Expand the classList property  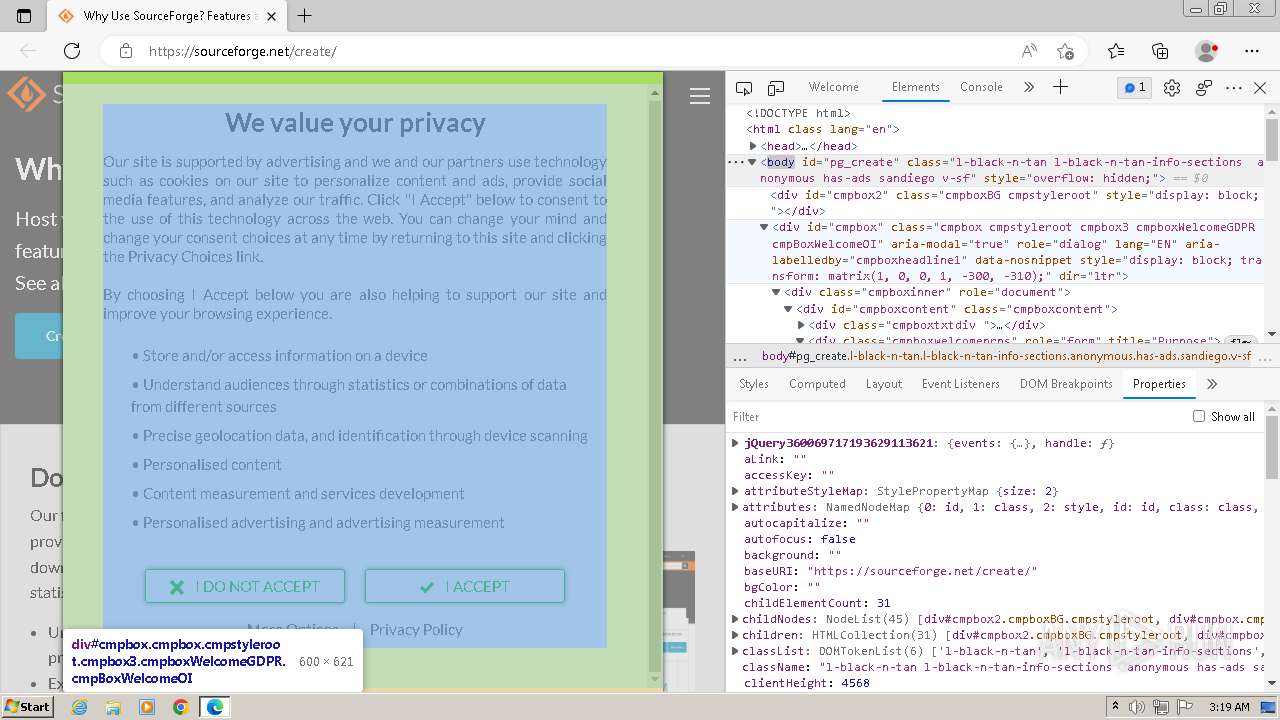pyautogui.click(x=736, y=651)
